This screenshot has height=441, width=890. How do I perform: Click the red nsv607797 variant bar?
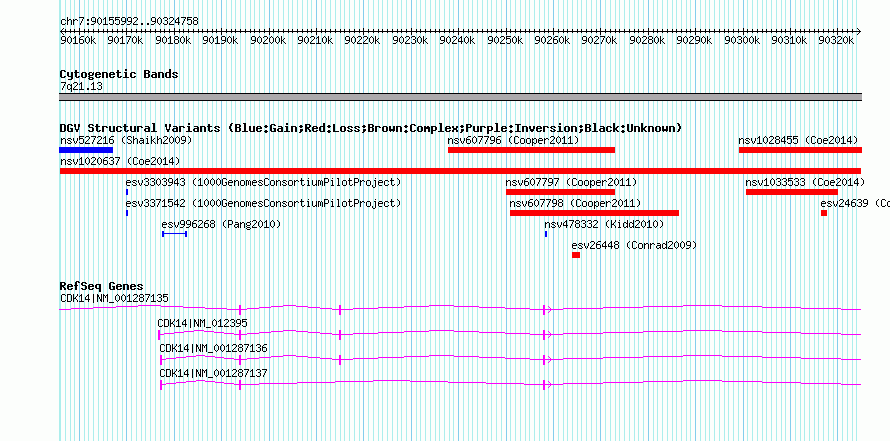560,192
